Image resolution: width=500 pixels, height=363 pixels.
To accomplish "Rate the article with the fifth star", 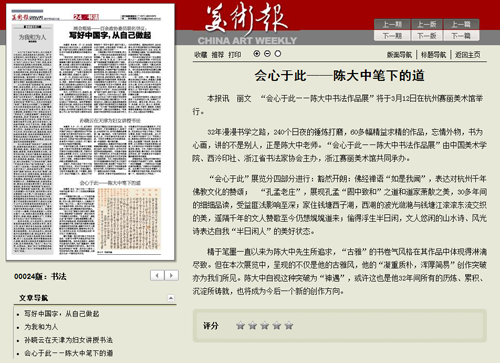I will (289, 325).
